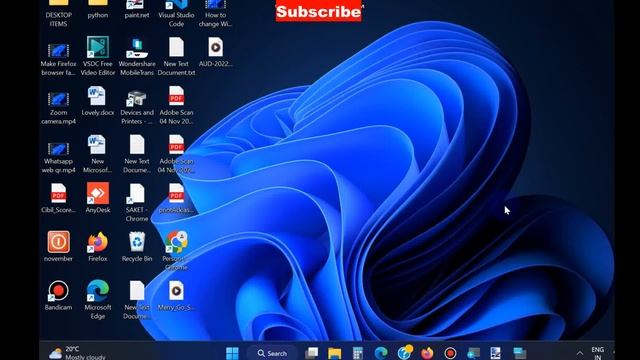Select New Text Document.txt file
This screenshot has height=360, width=640.
click(176, 56)
